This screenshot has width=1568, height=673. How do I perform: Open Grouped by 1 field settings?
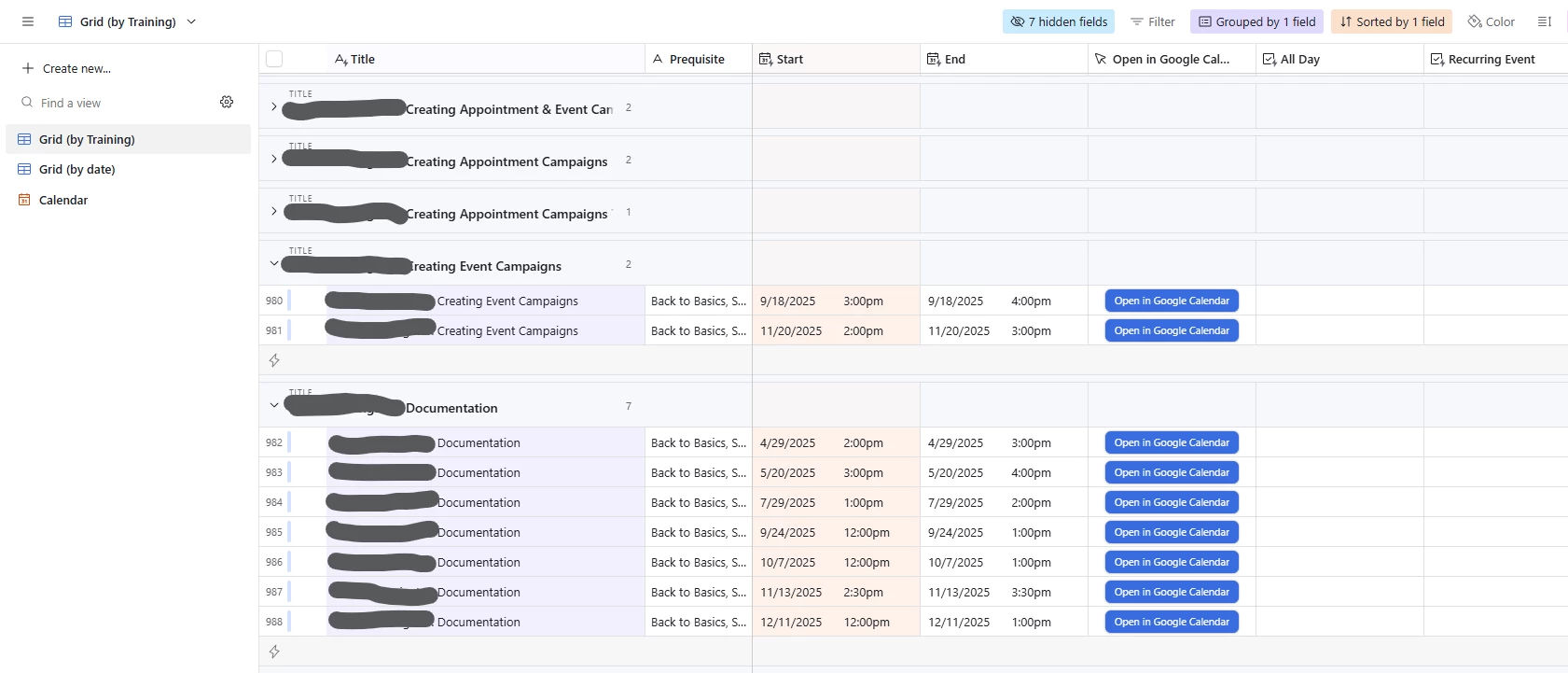(1256, 21)
